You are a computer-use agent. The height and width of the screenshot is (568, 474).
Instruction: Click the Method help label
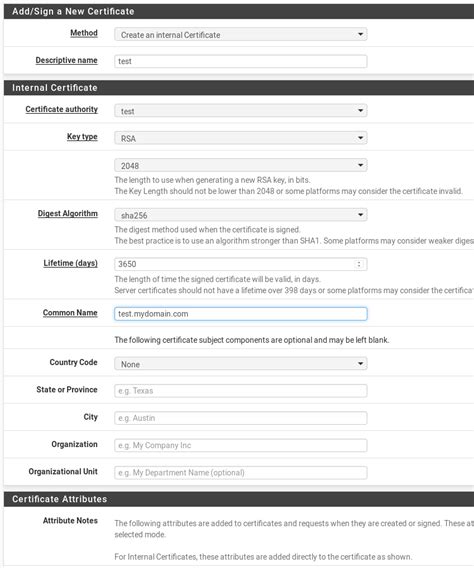point(84,33)
